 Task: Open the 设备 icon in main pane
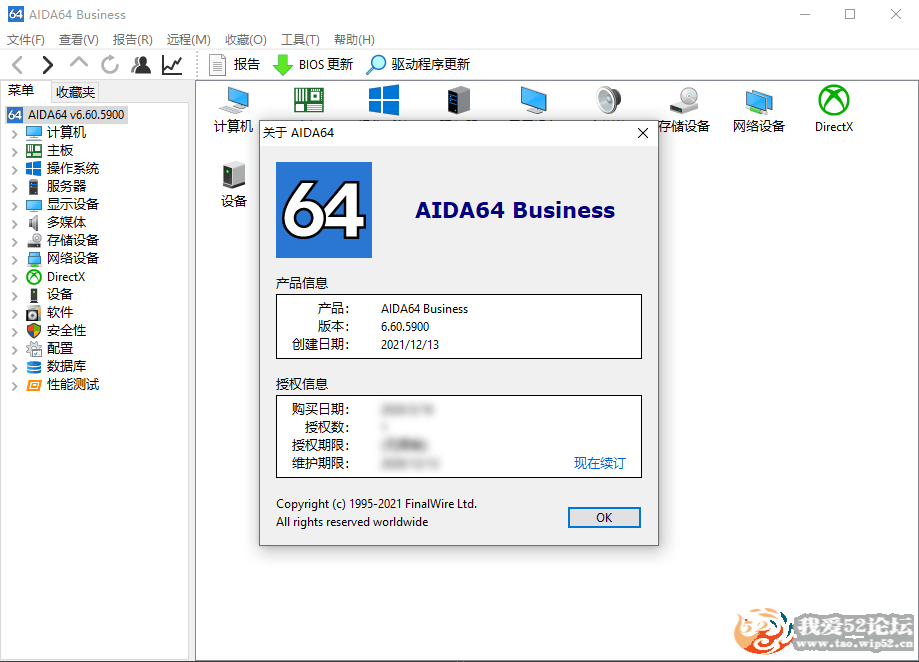tap(234, 185)
